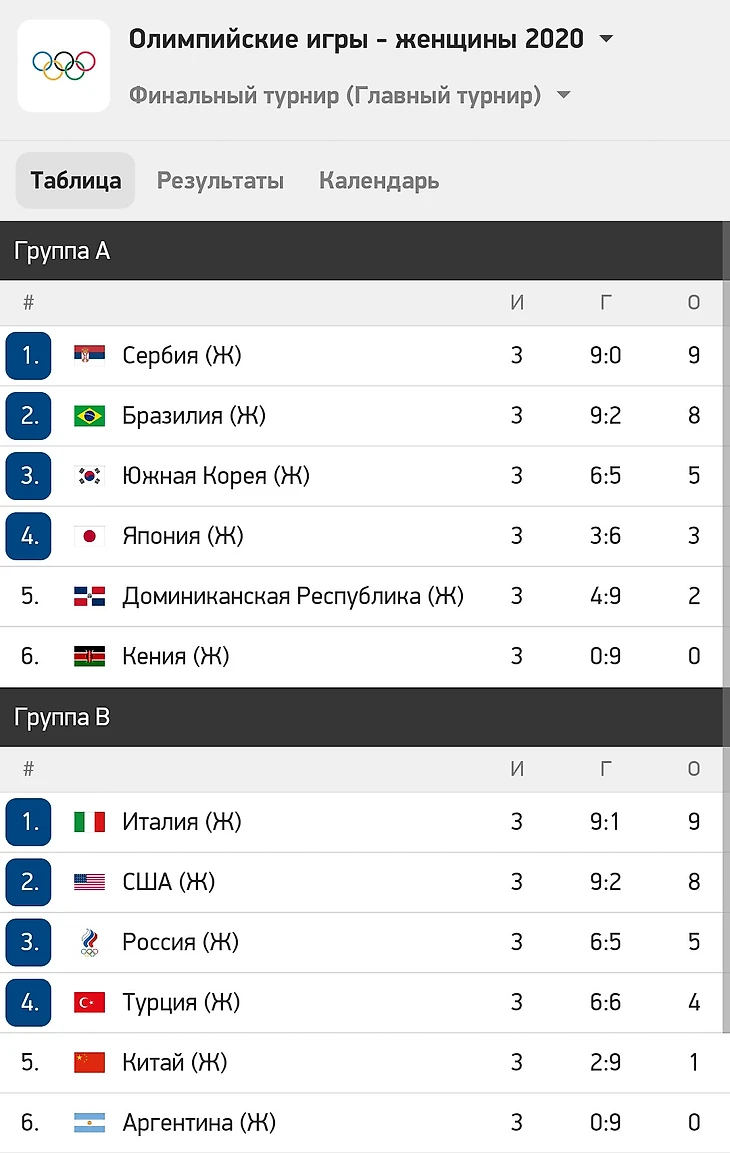Open the США (Ж) team link
730x1153 pixels.
point(168,882)
